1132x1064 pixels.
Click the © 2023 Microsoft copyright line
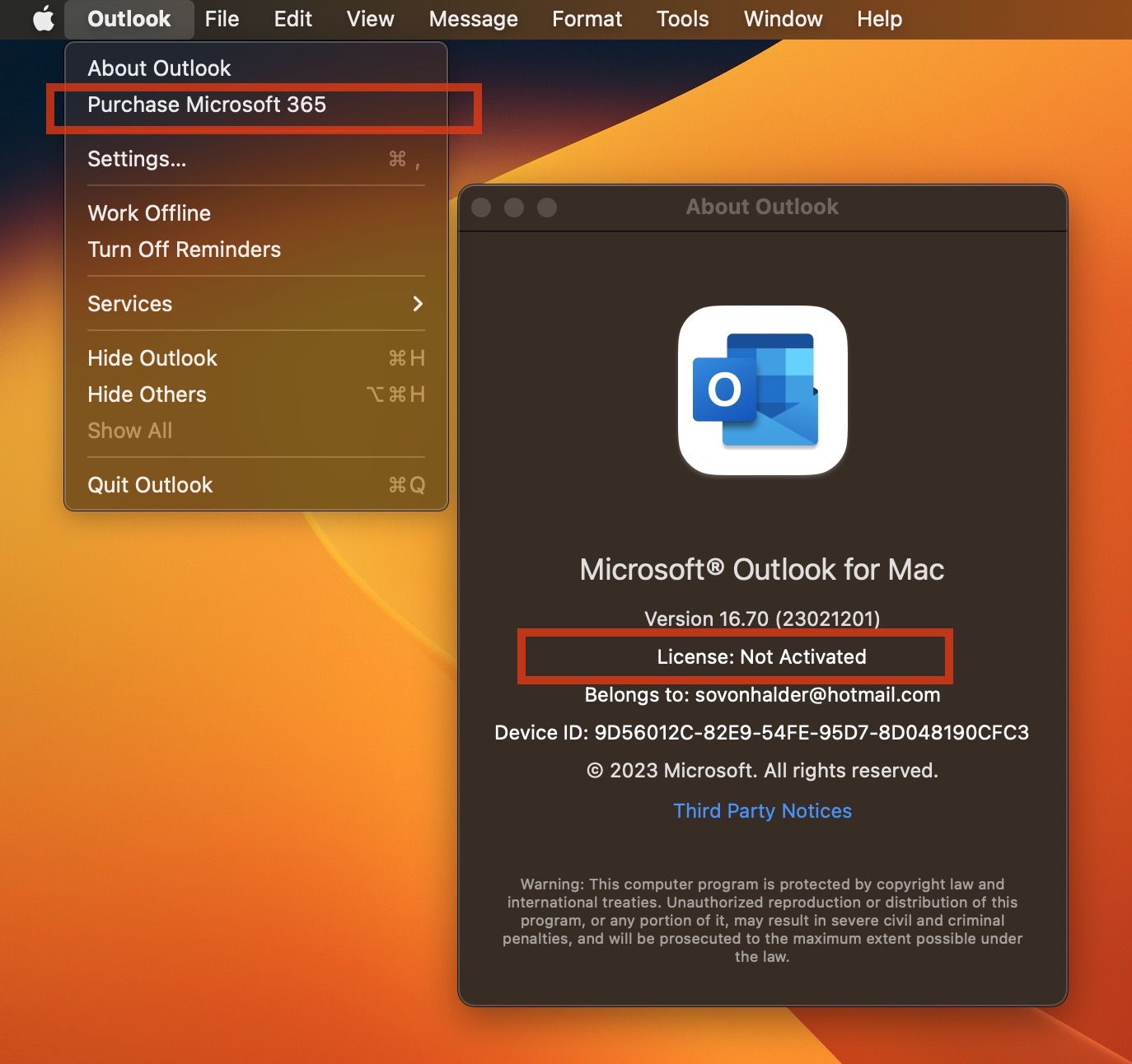point(762,771)
